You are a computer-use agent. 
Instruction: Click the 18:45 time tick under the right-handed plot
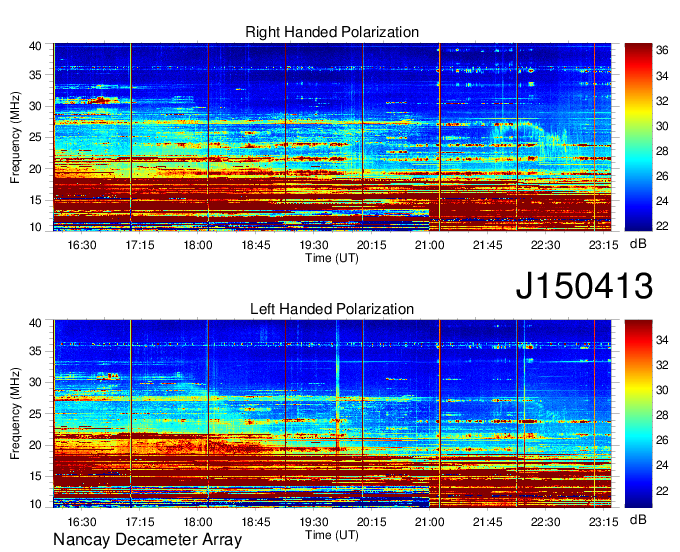[256, 245]
